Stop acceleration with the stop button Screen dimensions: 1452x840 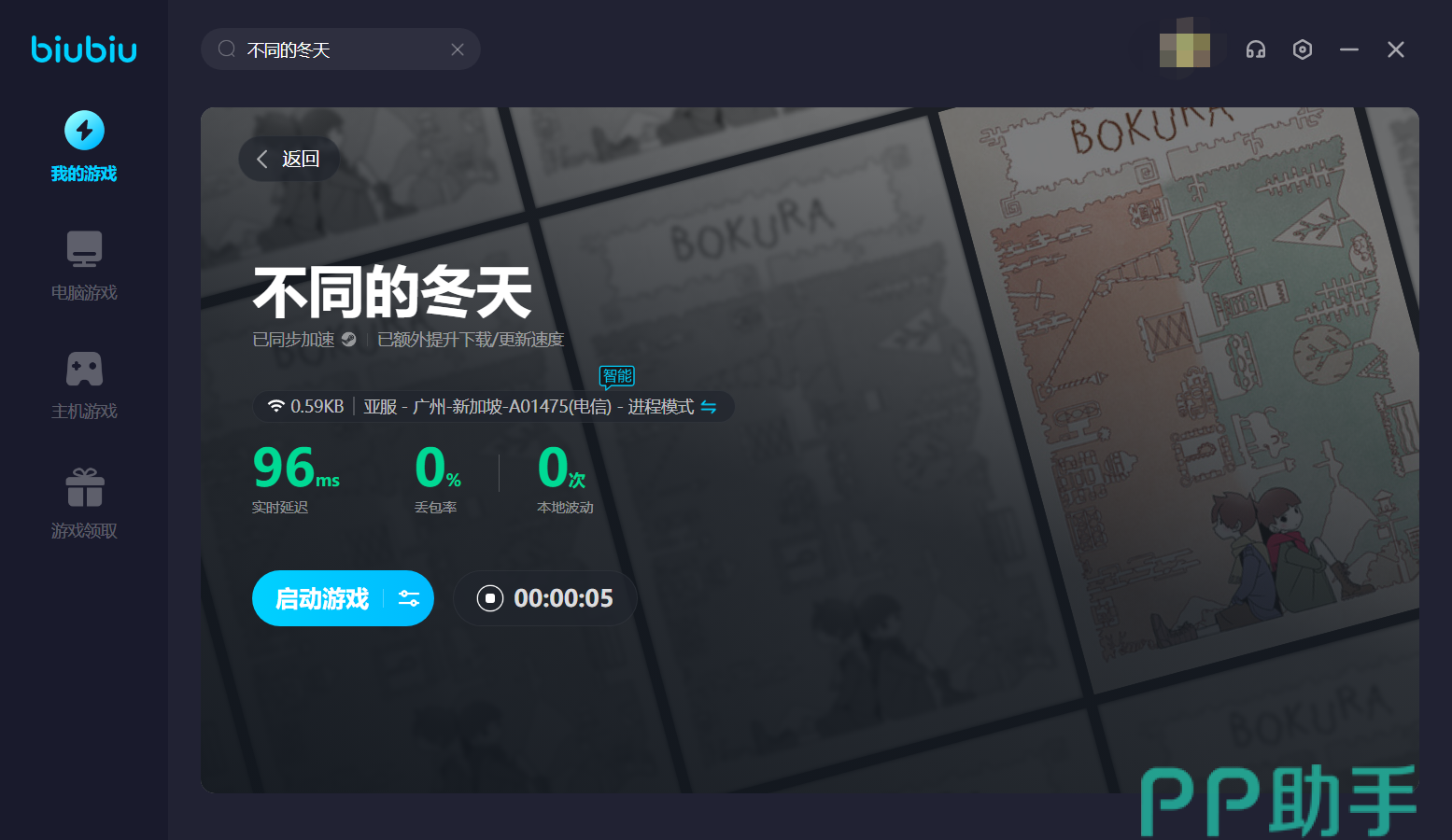(490, 598)
